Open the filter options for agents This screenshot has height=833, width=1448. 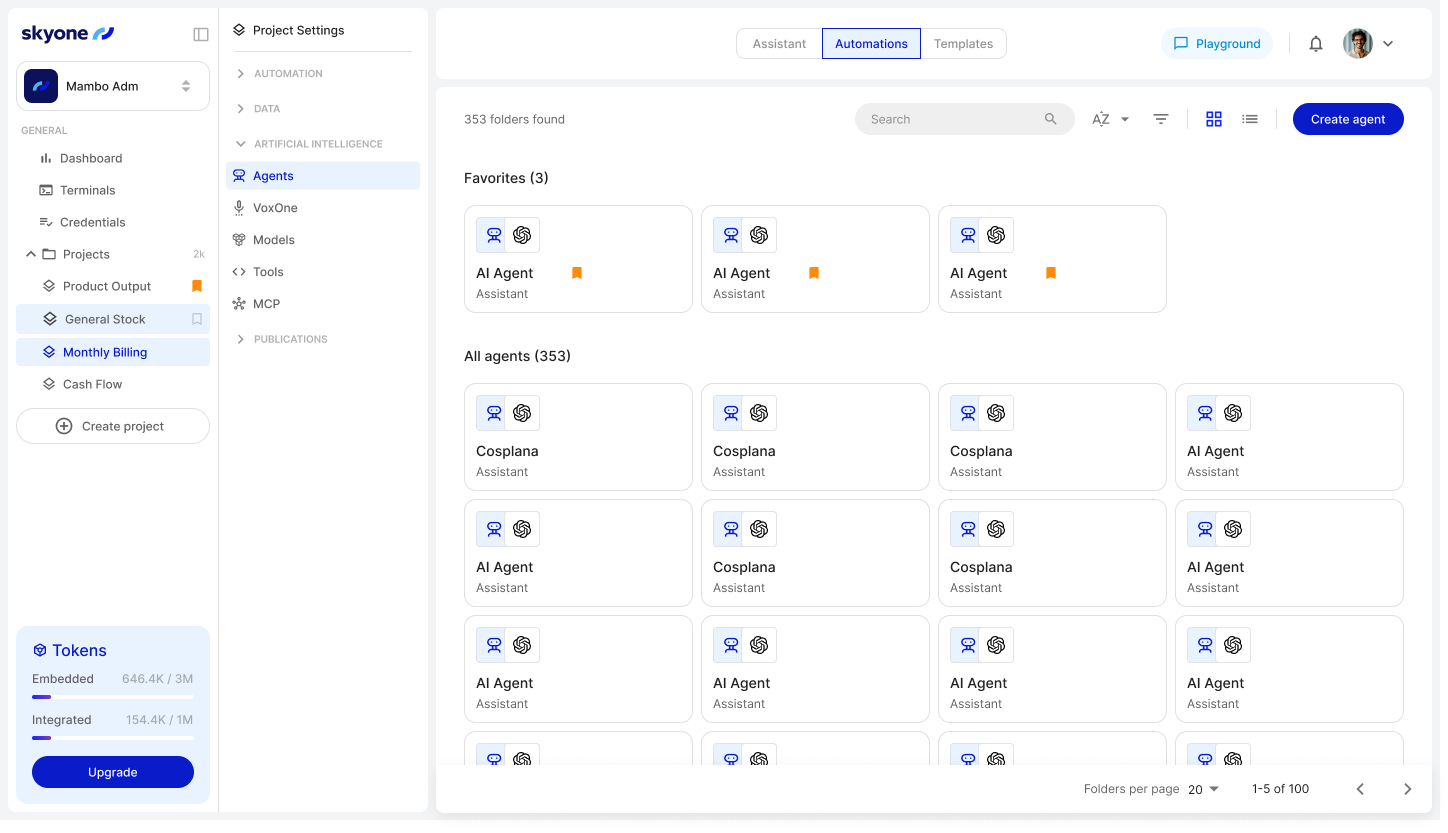[x=1160, y=119]
